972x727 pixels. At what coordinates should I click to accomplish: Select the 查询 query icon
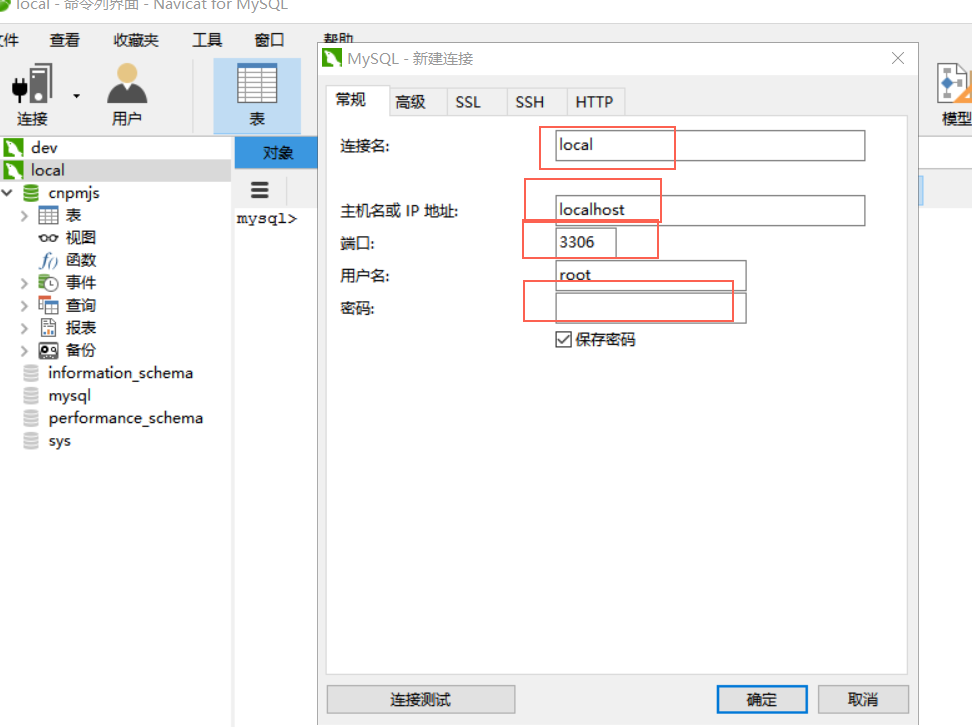[x=48, y=305]
